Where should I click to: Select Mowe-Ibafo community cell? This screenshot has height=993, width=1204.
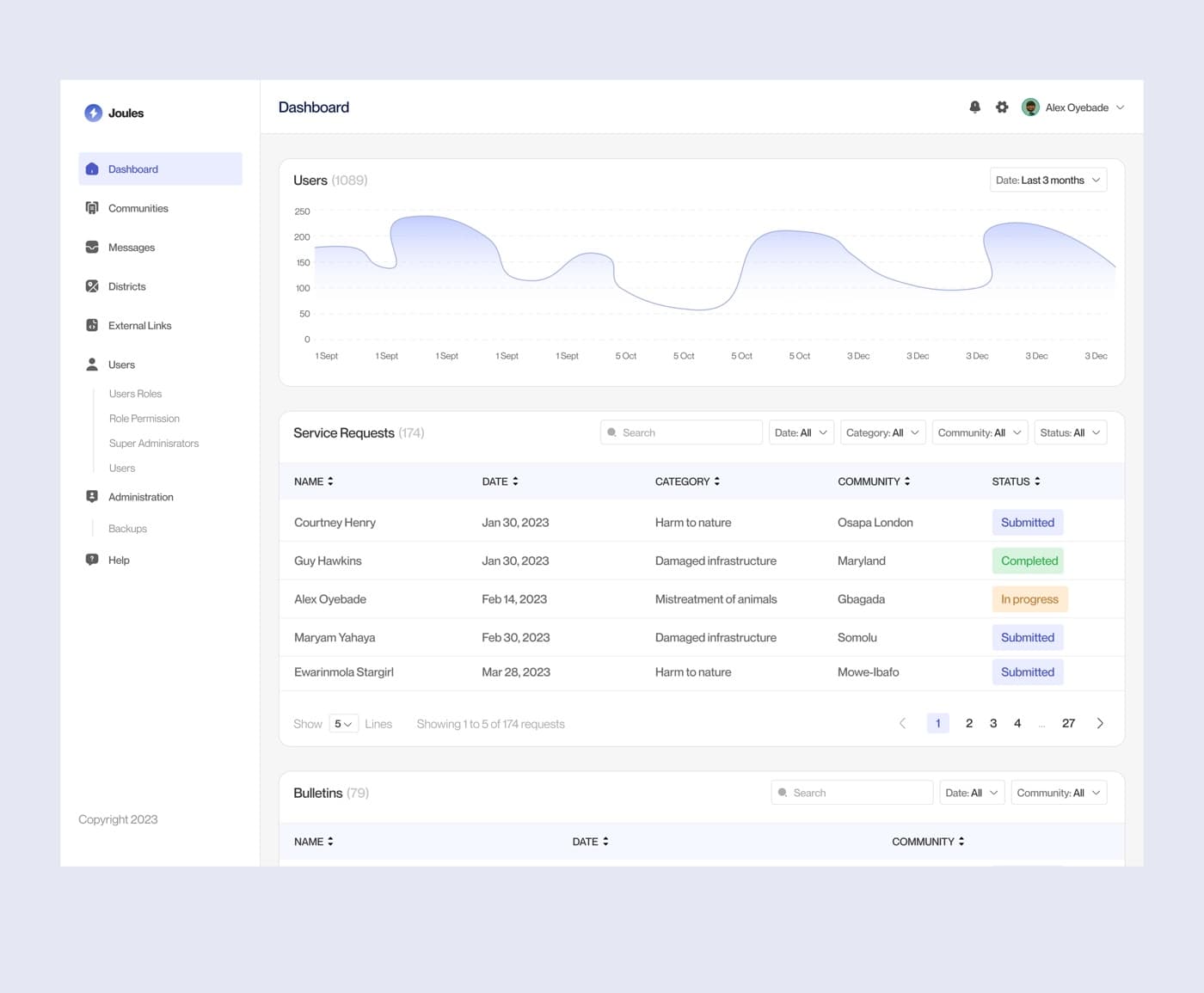coord(868,672)
